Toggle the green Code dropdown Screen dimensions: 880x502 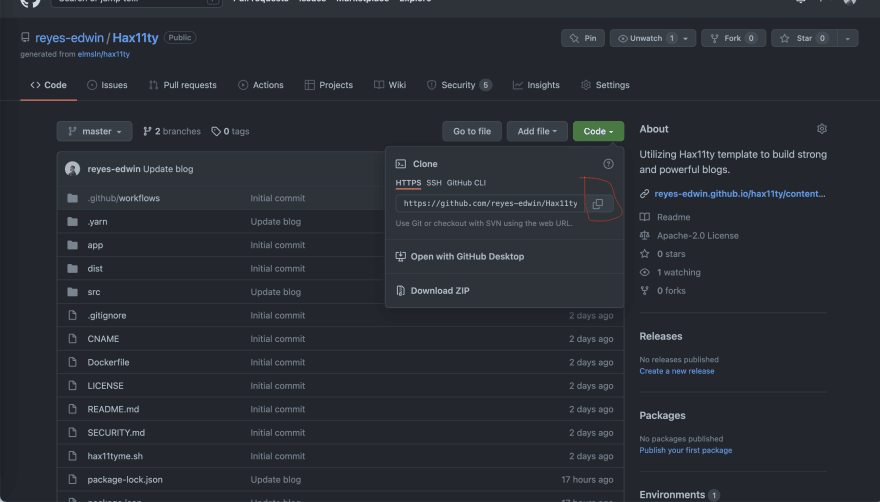[x=598, y=131]
